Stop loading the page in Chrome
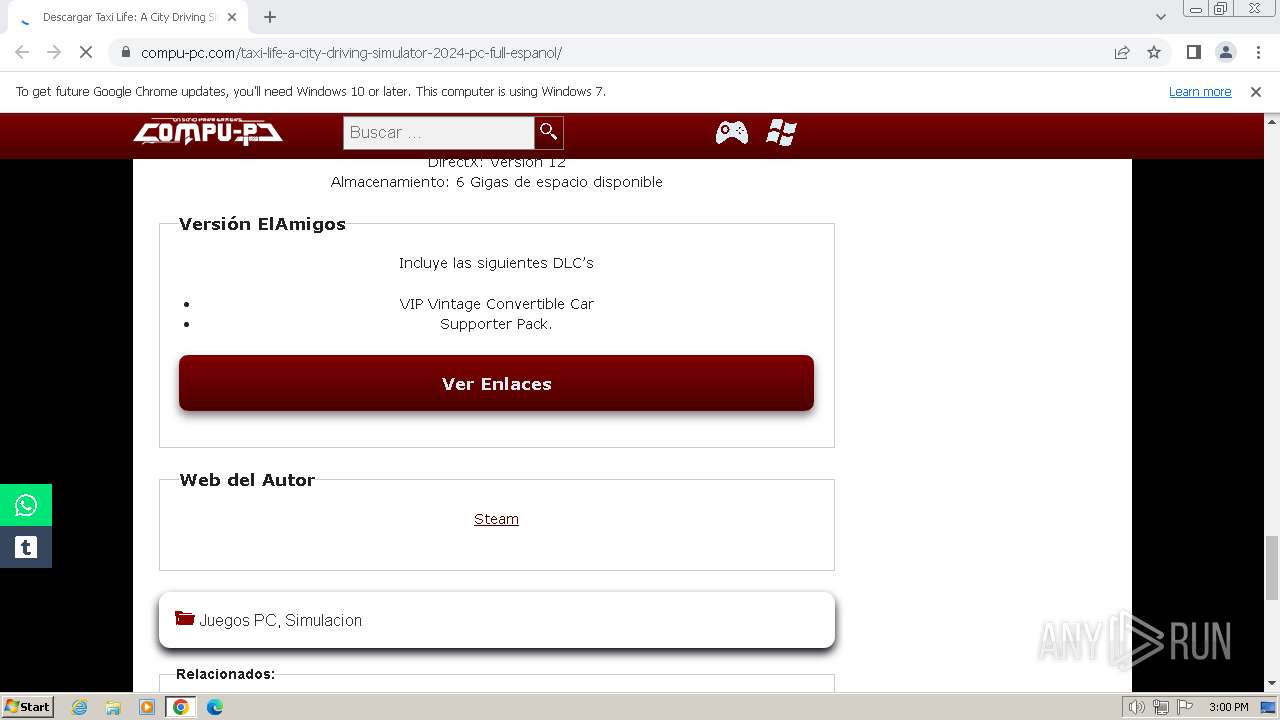Image resolution: width=1280 pixels, height=720 pixels. click(86, 52)
